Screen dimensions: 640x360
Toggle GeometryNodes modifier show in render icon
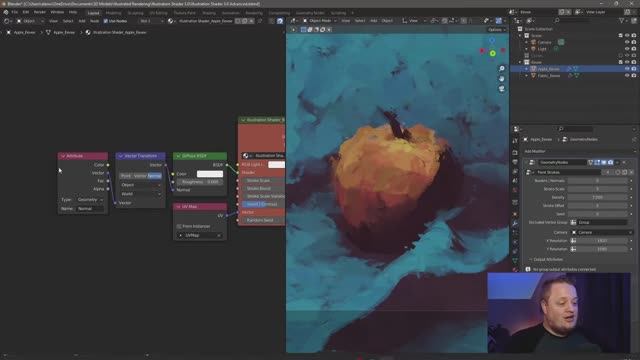coord(611,162)
